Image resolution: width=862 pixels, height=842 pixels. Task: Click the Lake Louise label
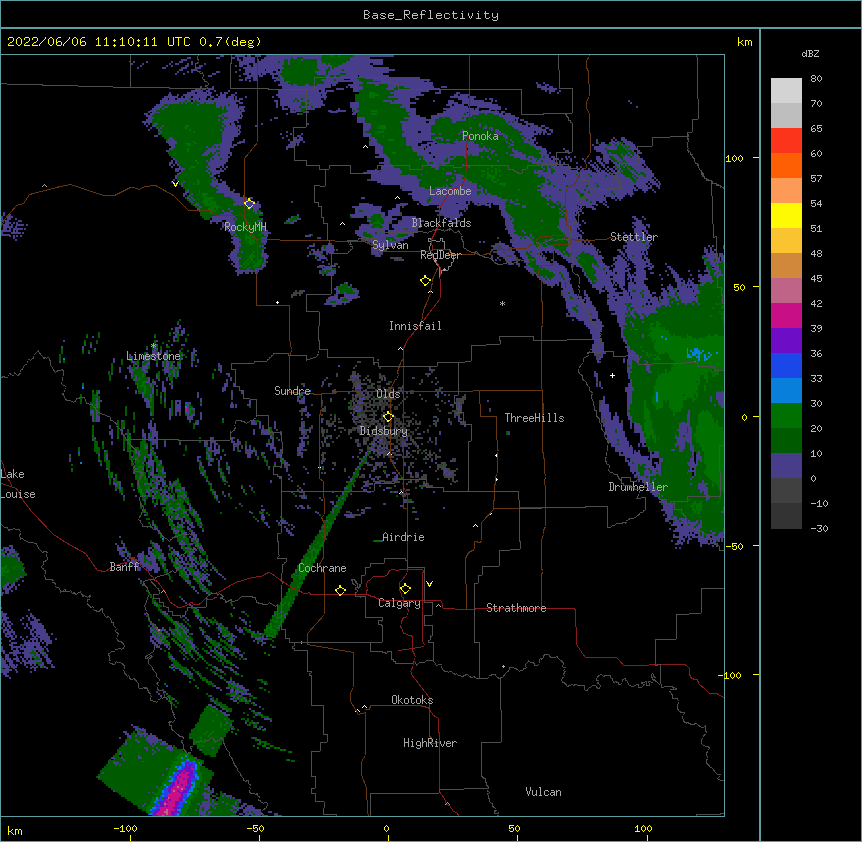pos(18,484)
